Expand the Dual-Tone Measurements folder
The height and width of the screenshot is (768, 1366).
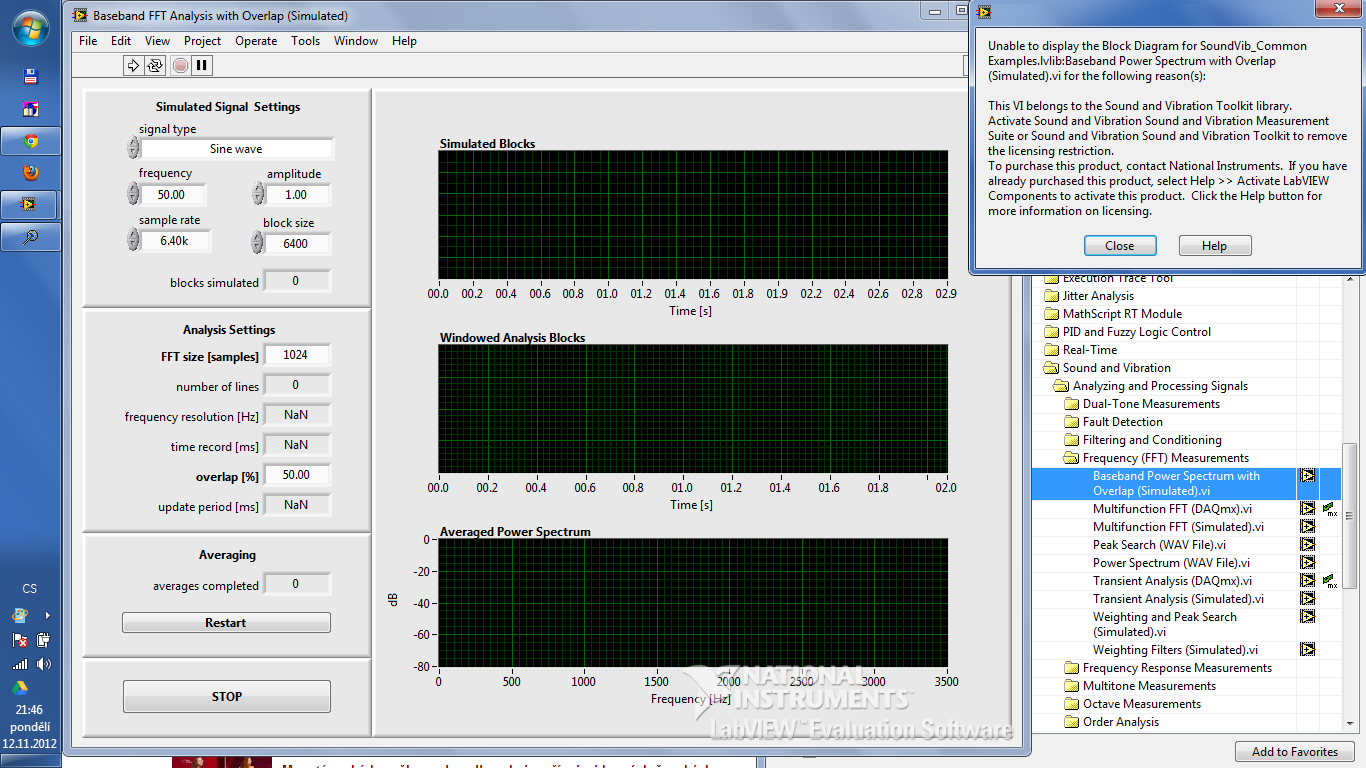point(1071,404)
